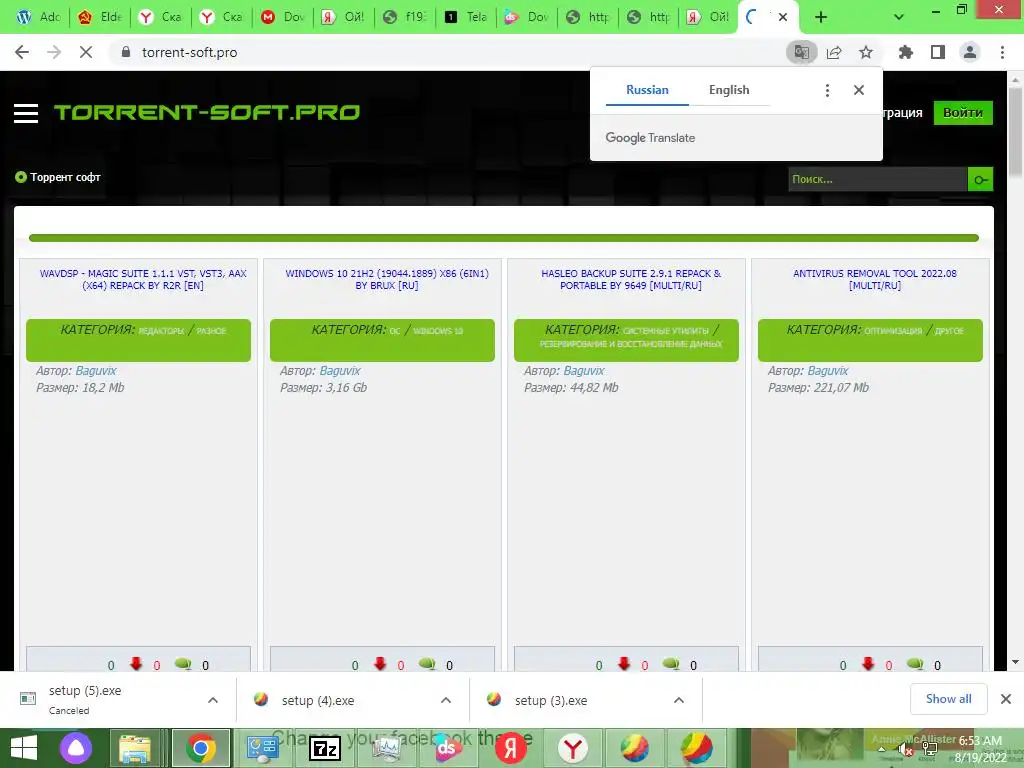Open the red Yandex taskbar icon
1024x768 pixels.
(510, 748)
